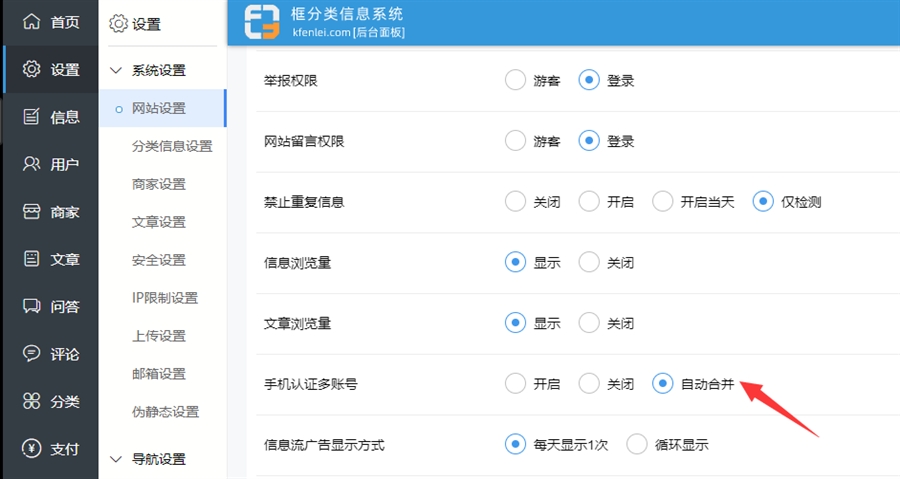This screenshot has width=900, height=479.
Task: Collapse the 系统设置 section
Action: [115, 71]
